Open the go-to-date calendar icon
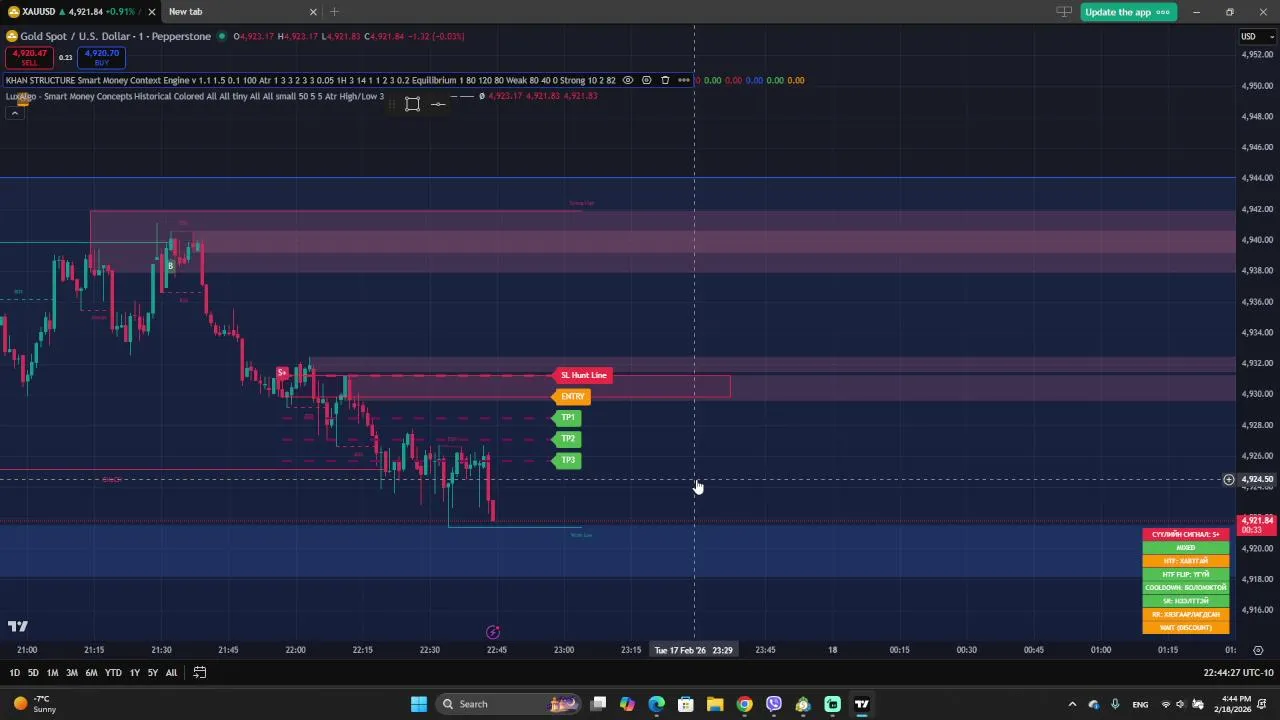Viewport: 1280px width, 720px height. (x=199, y=673)
